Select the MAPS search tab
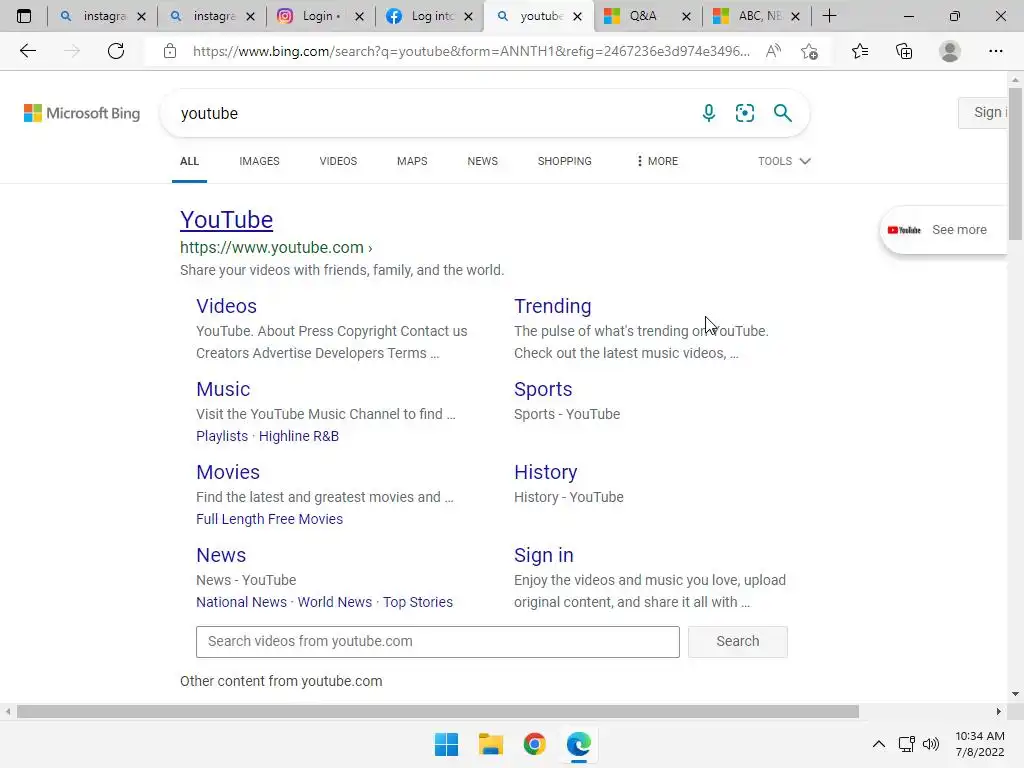Image resolution: width=1024 pixels, height=768 pixels. point(412,161)
